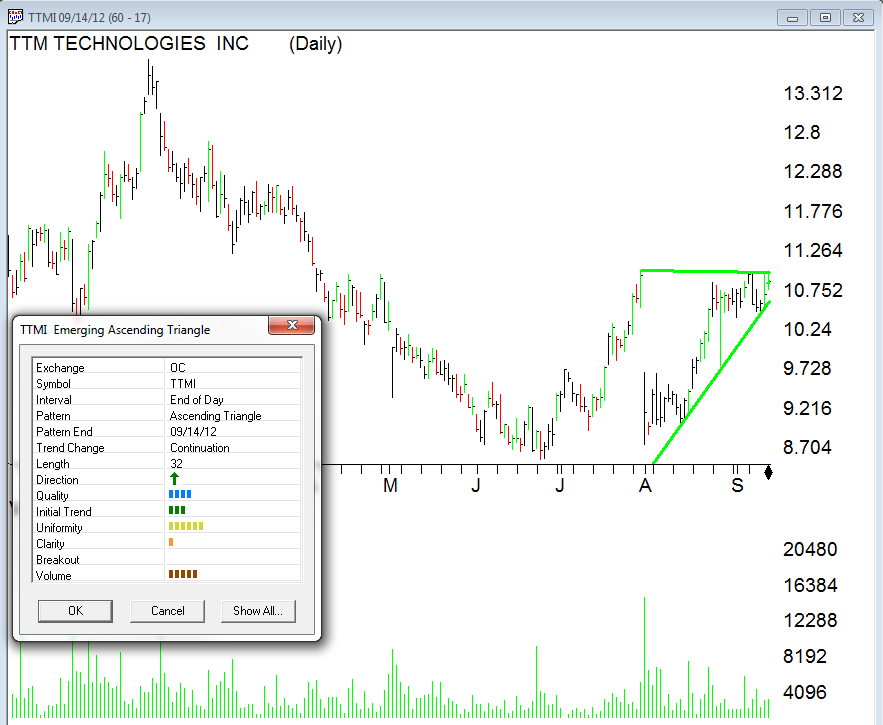Viewport: 883px width, 725px height.
Task: Click the M month label on the time axis
Action: 390,485
